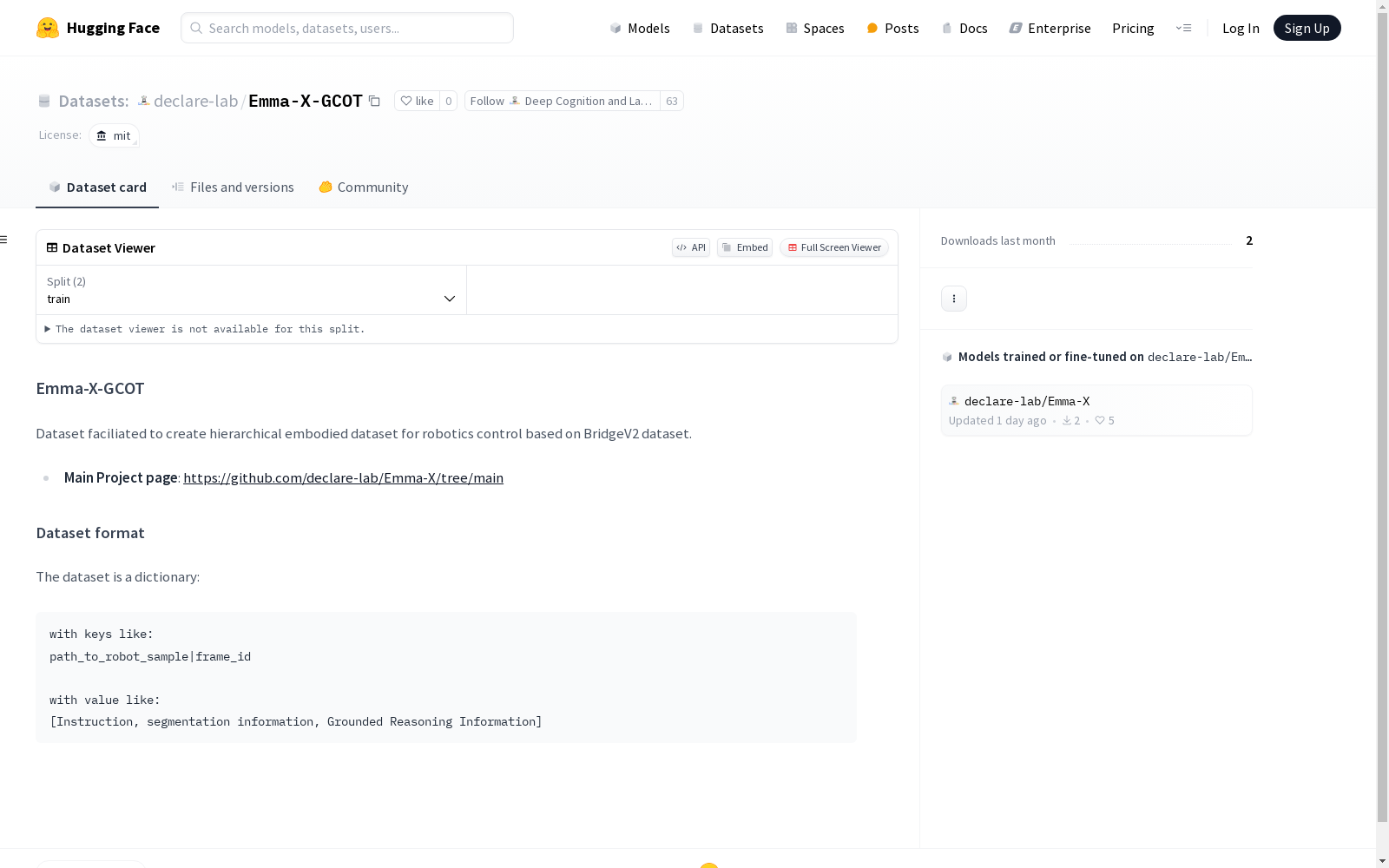This screenshot has height=868, width=1389.
Task: Click the API button in the viewer
Action: coord(691,247)
